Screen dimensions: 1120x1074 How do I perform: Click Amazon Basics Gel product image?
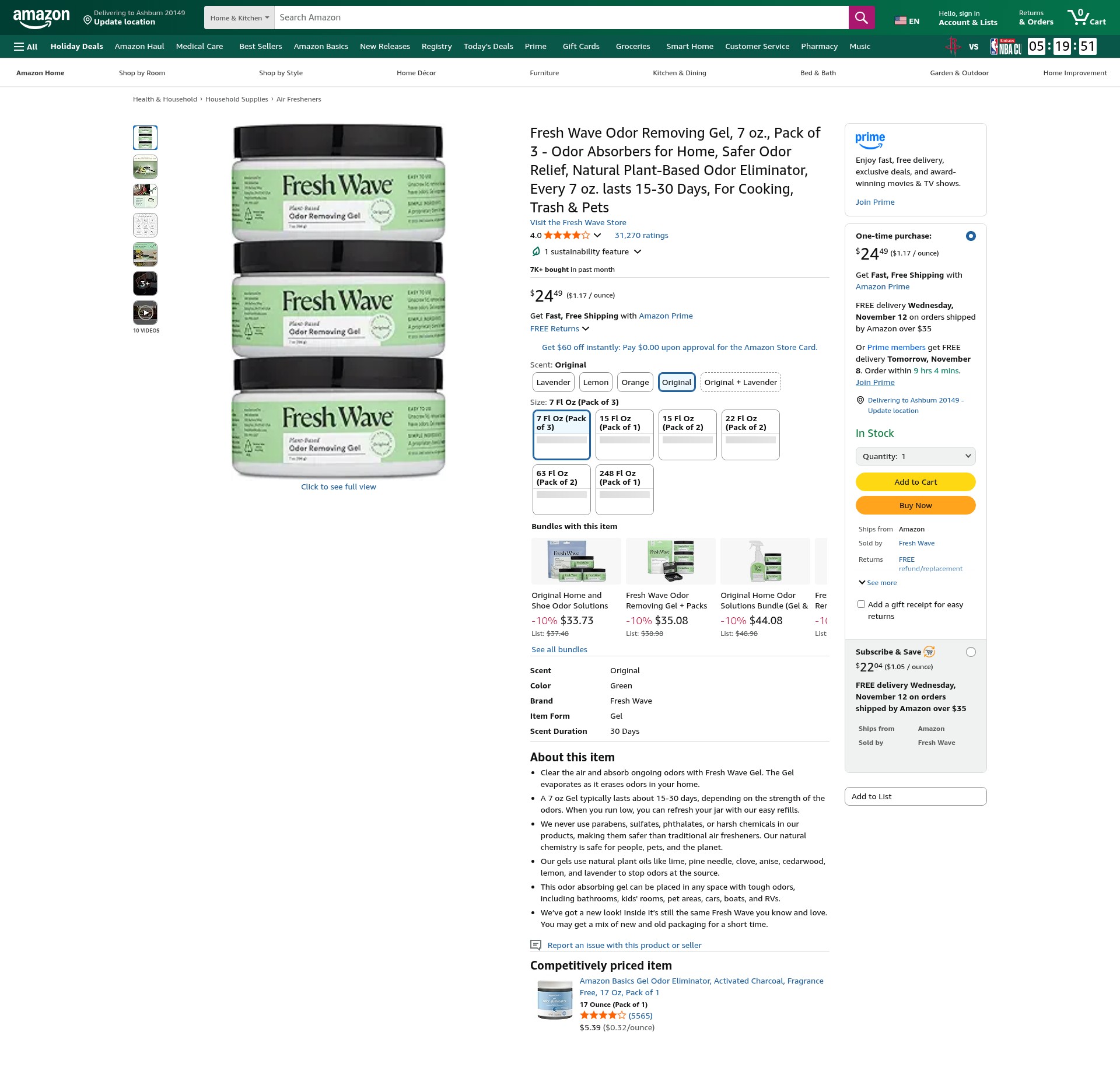tap(555, 999)
